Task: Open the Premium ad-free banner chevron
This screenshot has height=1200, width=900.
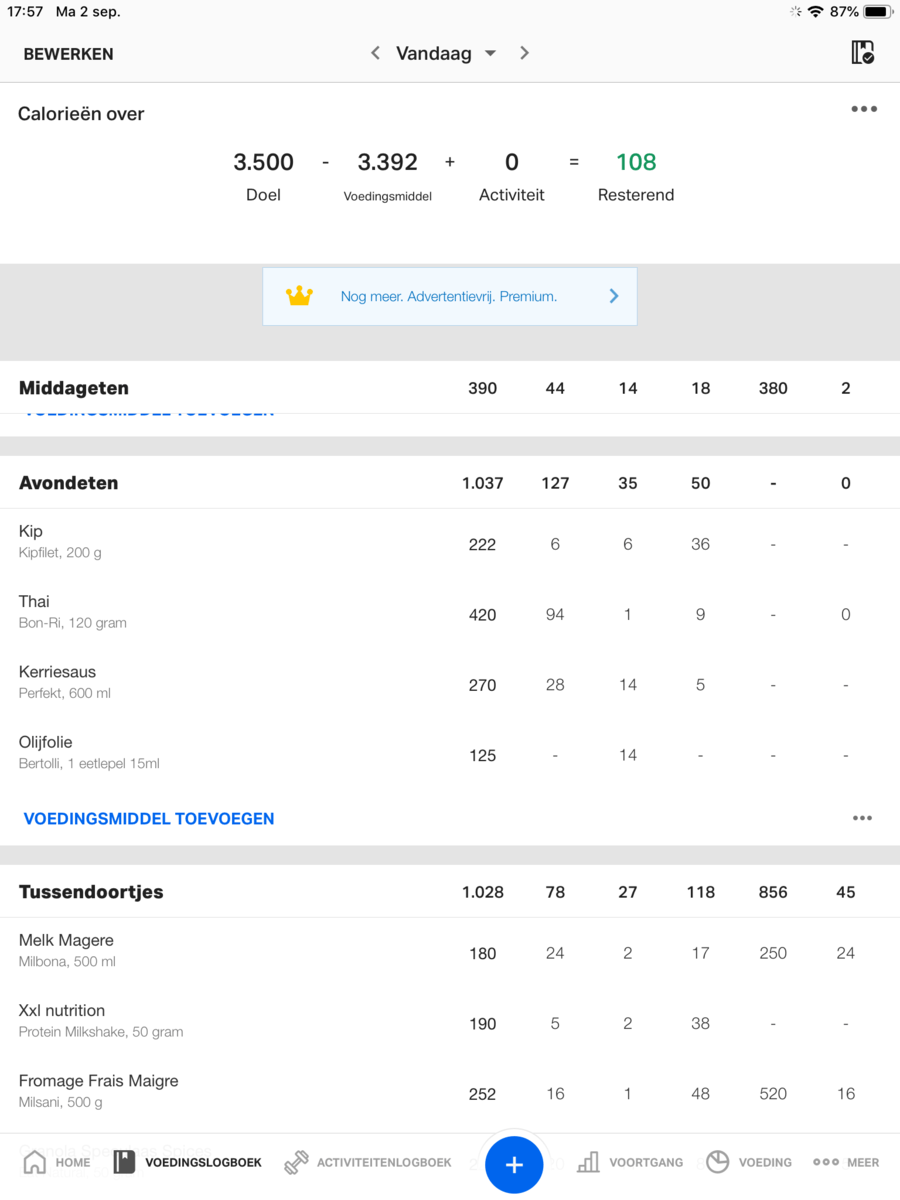Action: 614,296
